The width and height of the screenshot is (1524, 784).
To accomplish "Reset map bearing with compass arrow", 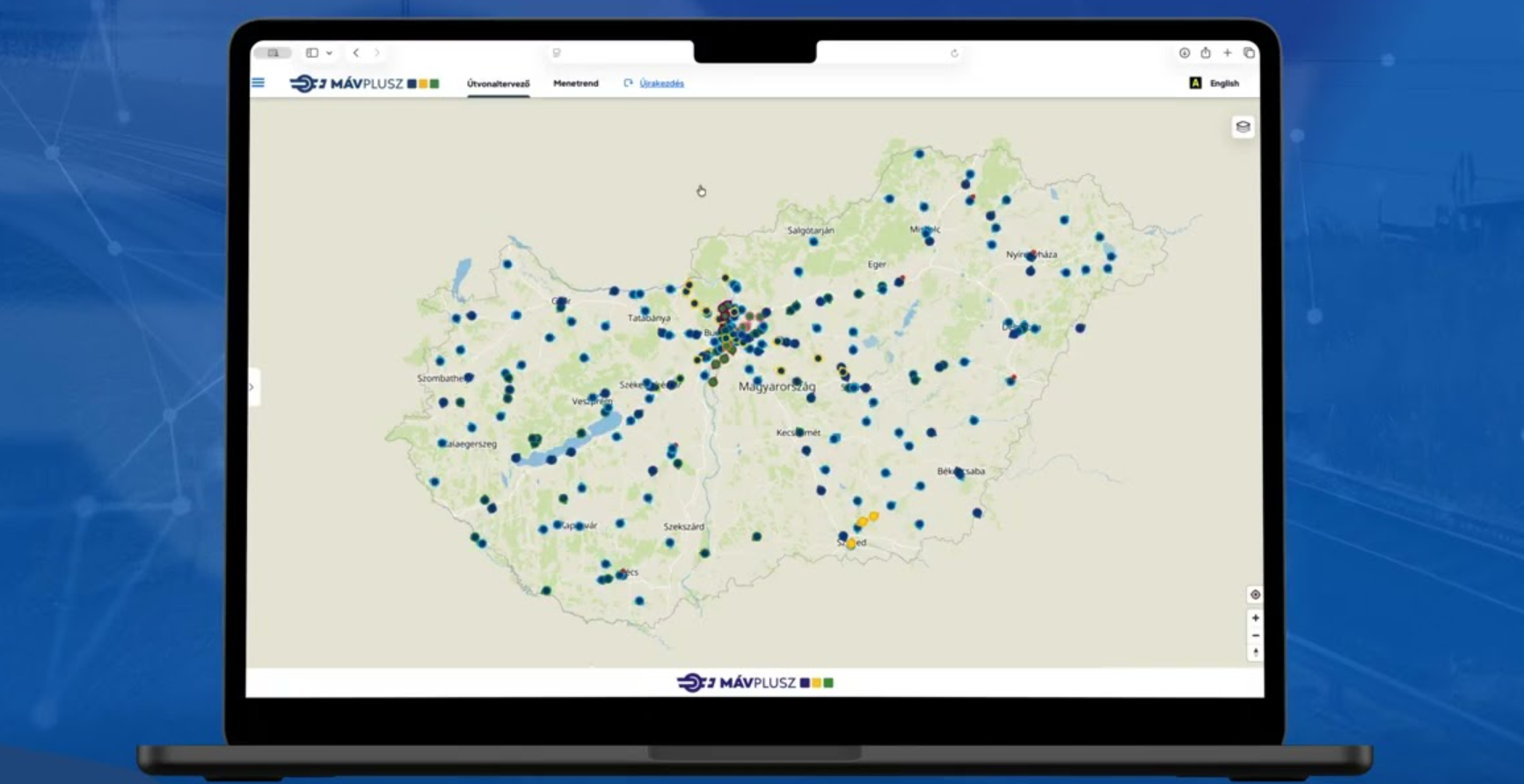I will [1255, 652].
